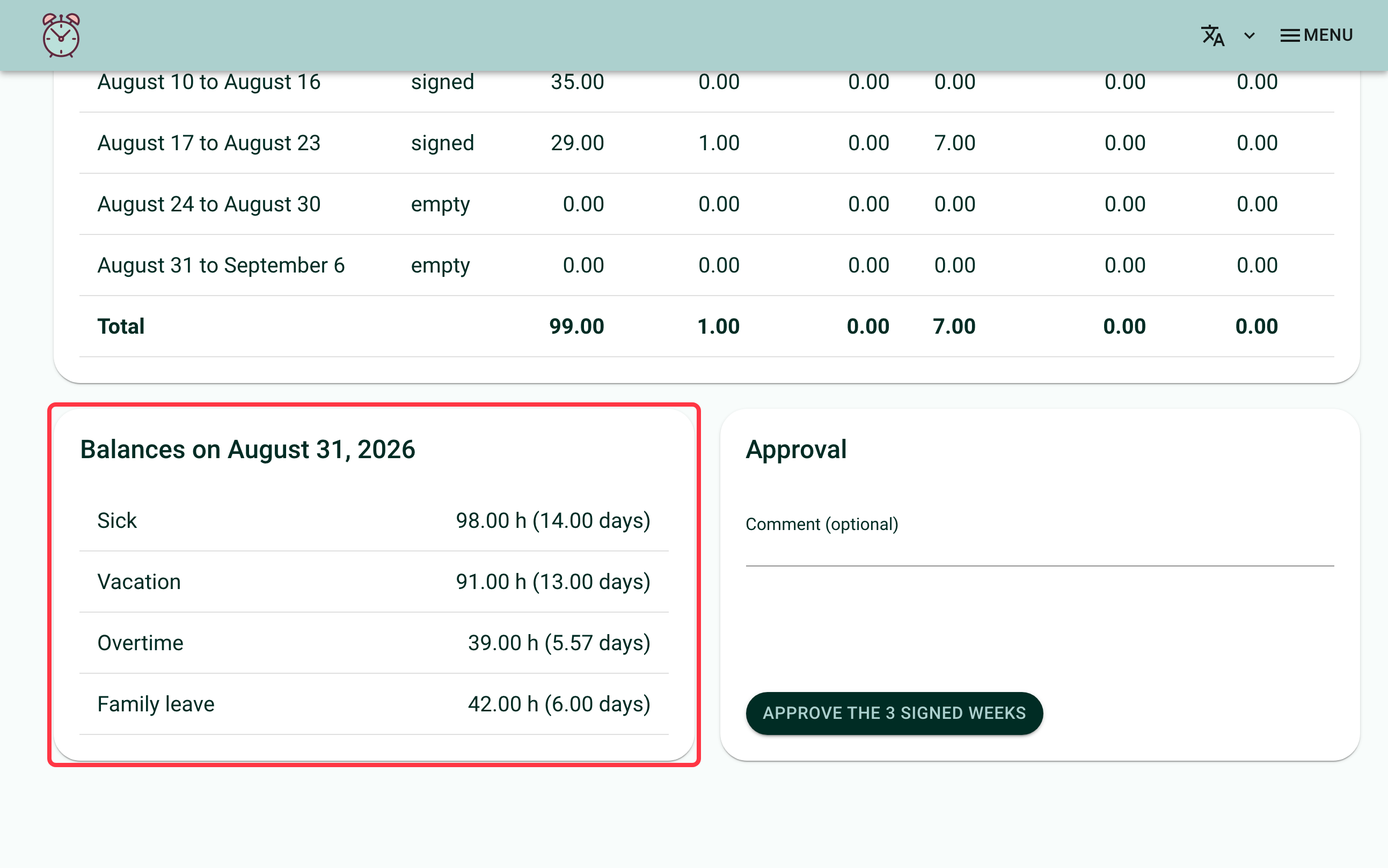
Task: Click the Balances on August 31, 2026 heading
Action: [x=247, y=450]
